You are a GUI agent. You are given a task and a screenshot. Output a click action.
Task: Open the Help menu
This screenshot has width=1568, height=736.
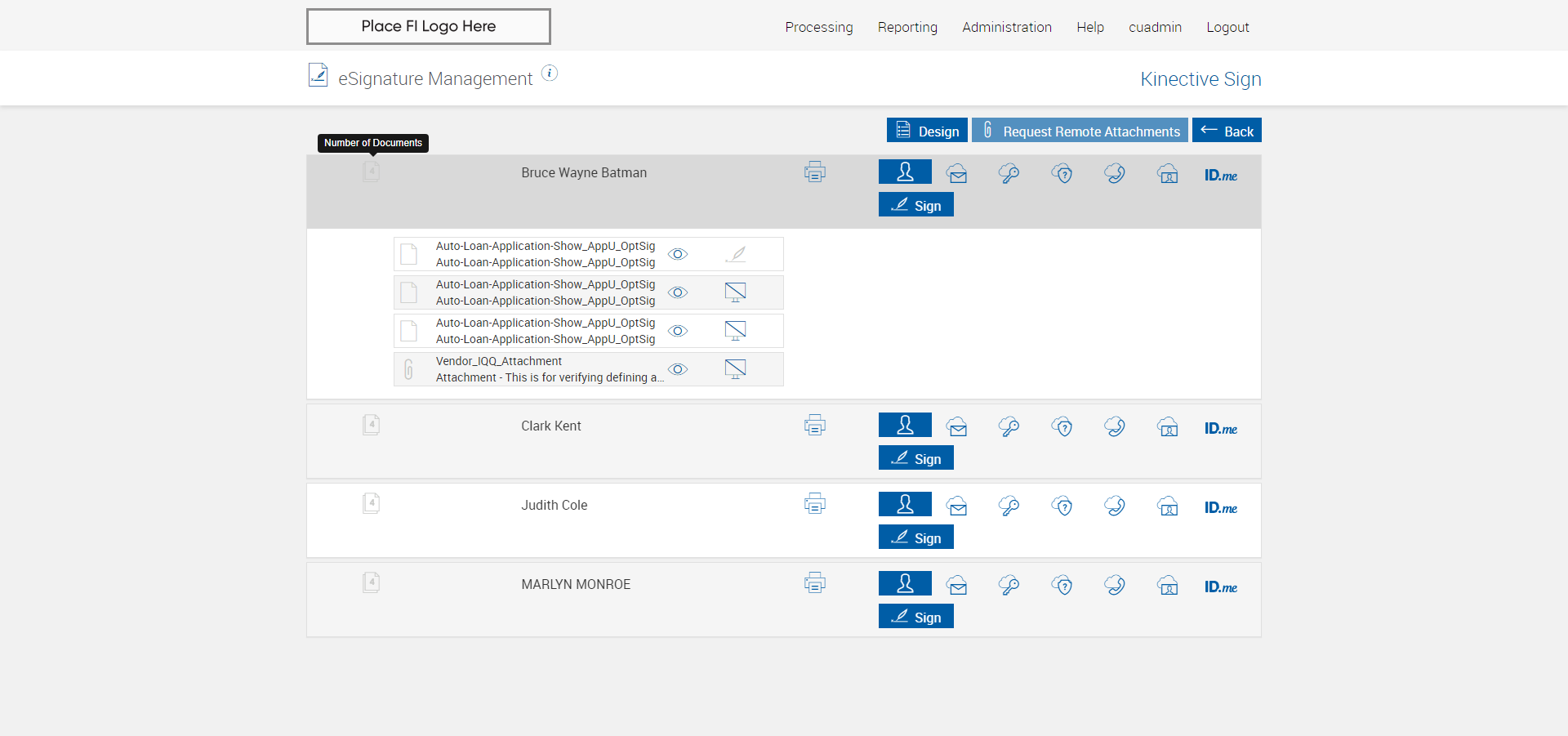tap(1090, 27)
